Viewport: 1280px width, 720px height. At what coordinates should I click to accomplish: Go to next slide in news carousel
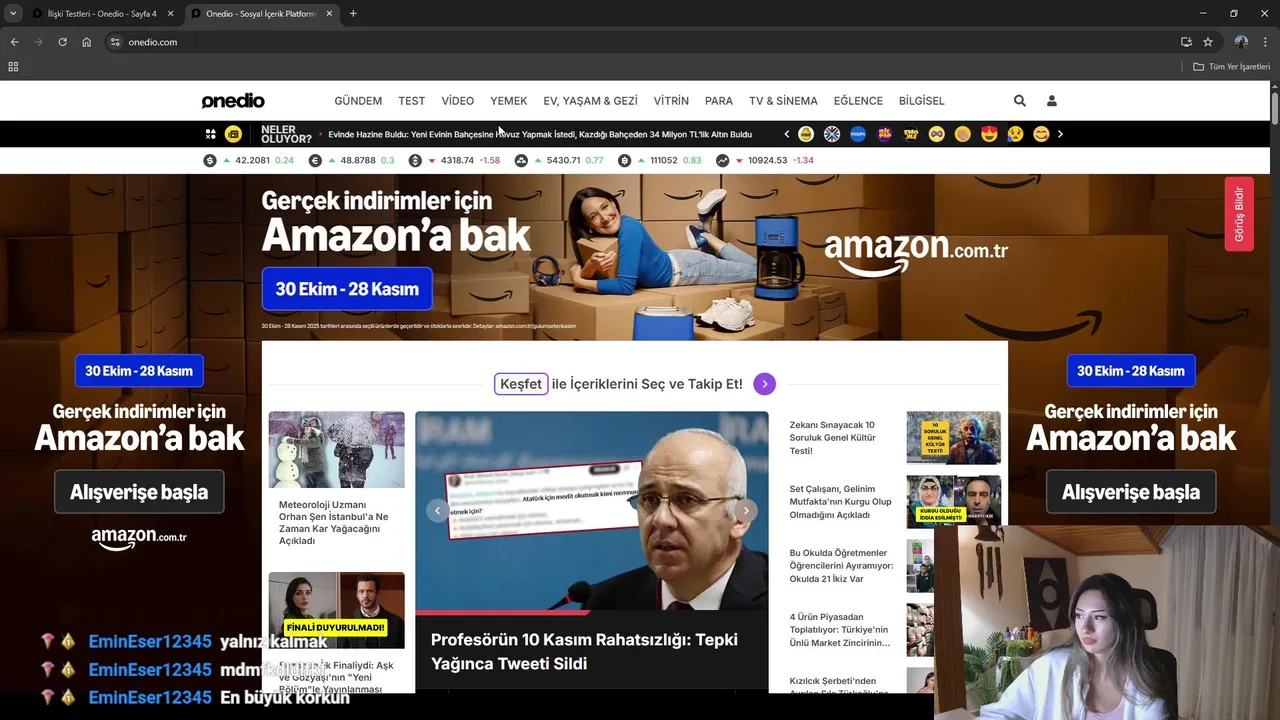pyautogui.click(x=746, y=511)
